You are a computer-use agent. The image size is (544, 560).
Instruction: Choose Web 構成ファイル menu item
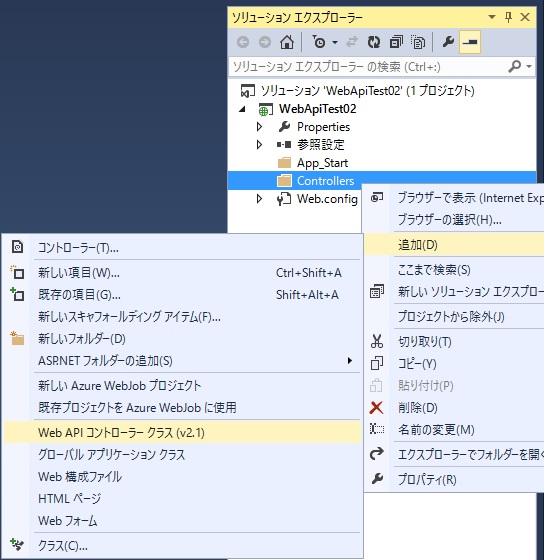[x=183, y=476]
